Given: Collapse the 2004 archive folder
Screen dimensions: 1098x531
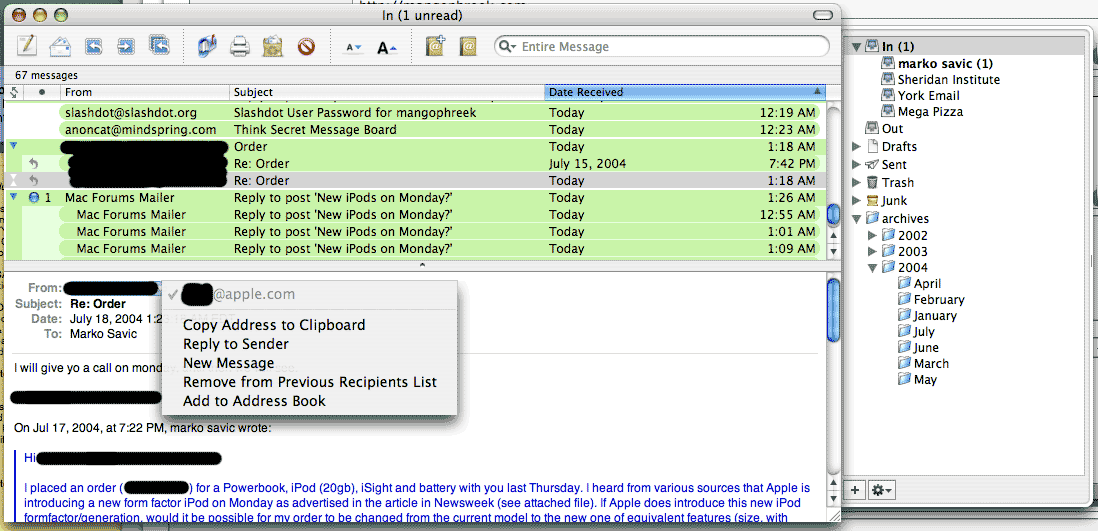Looking at the screenshot, I should click(873, 268).
